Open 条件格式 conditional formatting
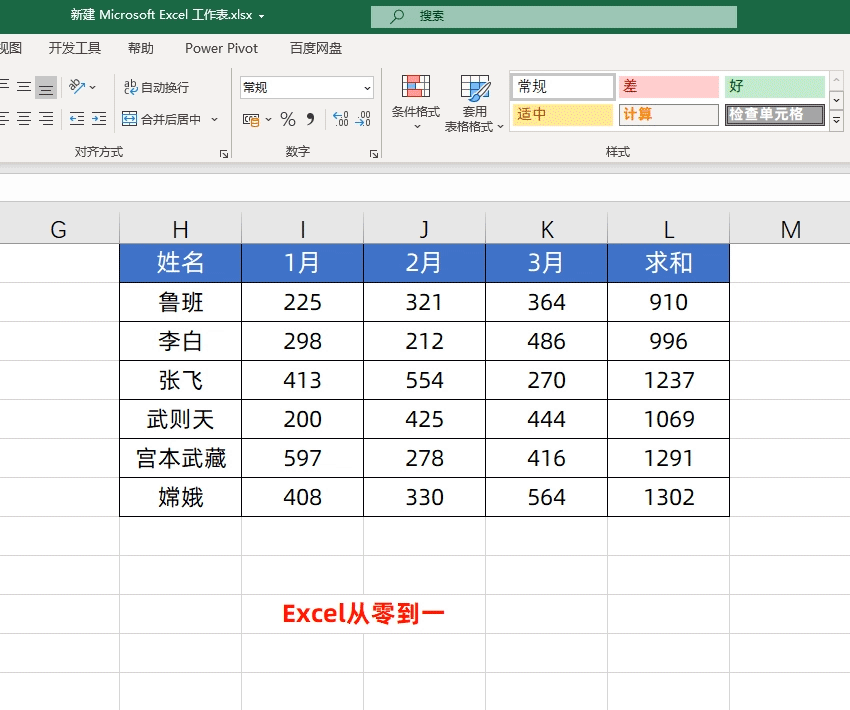 tap(416, 103)
